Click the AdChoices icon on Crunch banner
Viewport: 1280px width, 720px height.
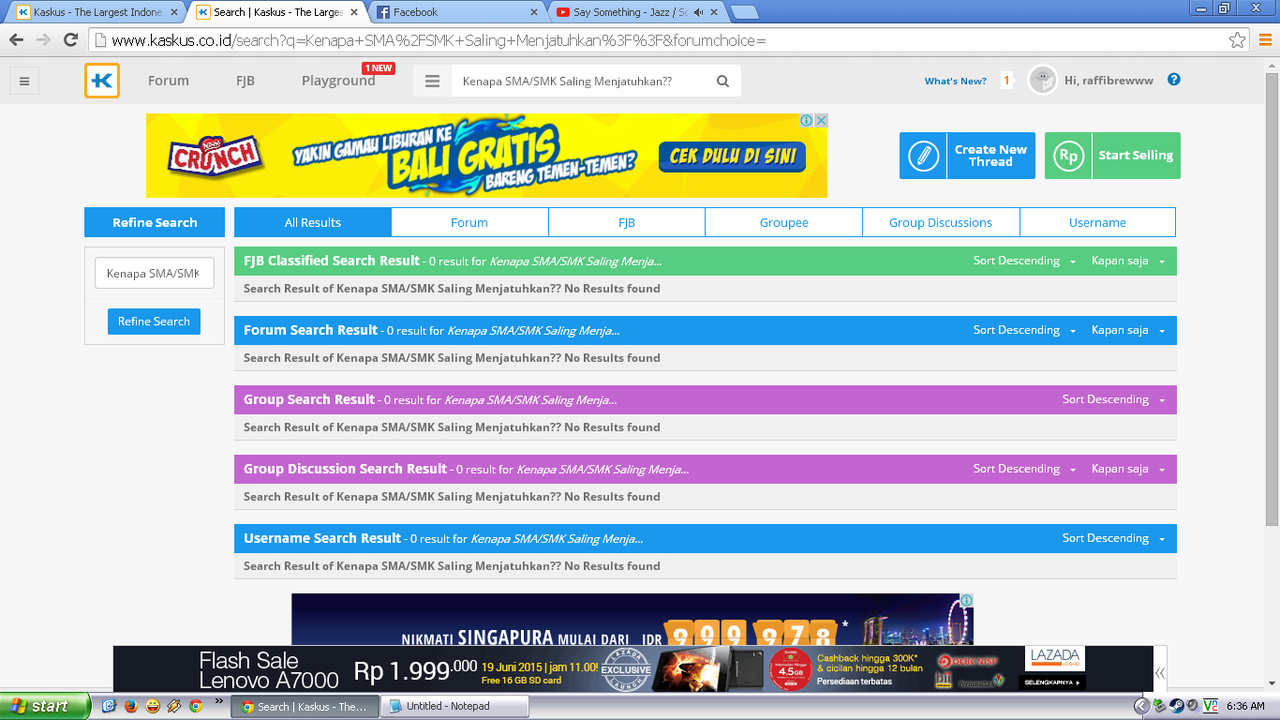[x=806, y=120]
